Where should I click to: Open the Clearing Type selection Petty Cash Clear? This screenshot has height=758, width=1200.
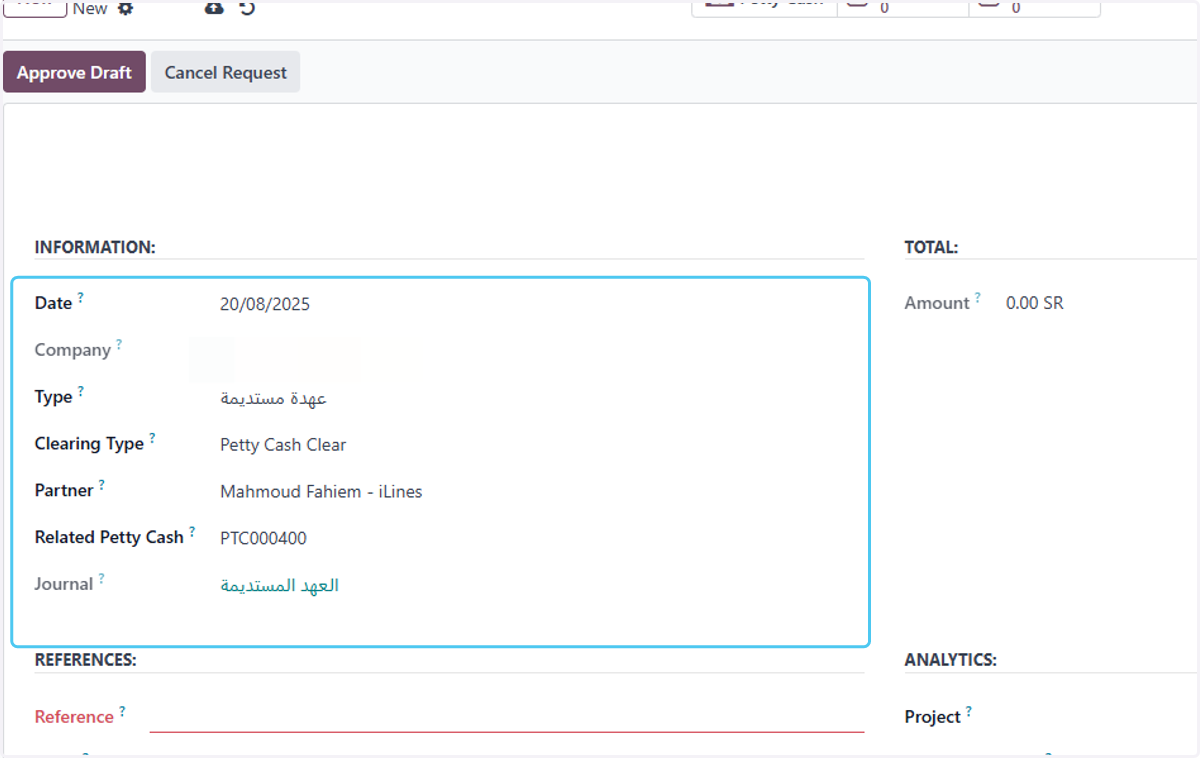point(283,445)
